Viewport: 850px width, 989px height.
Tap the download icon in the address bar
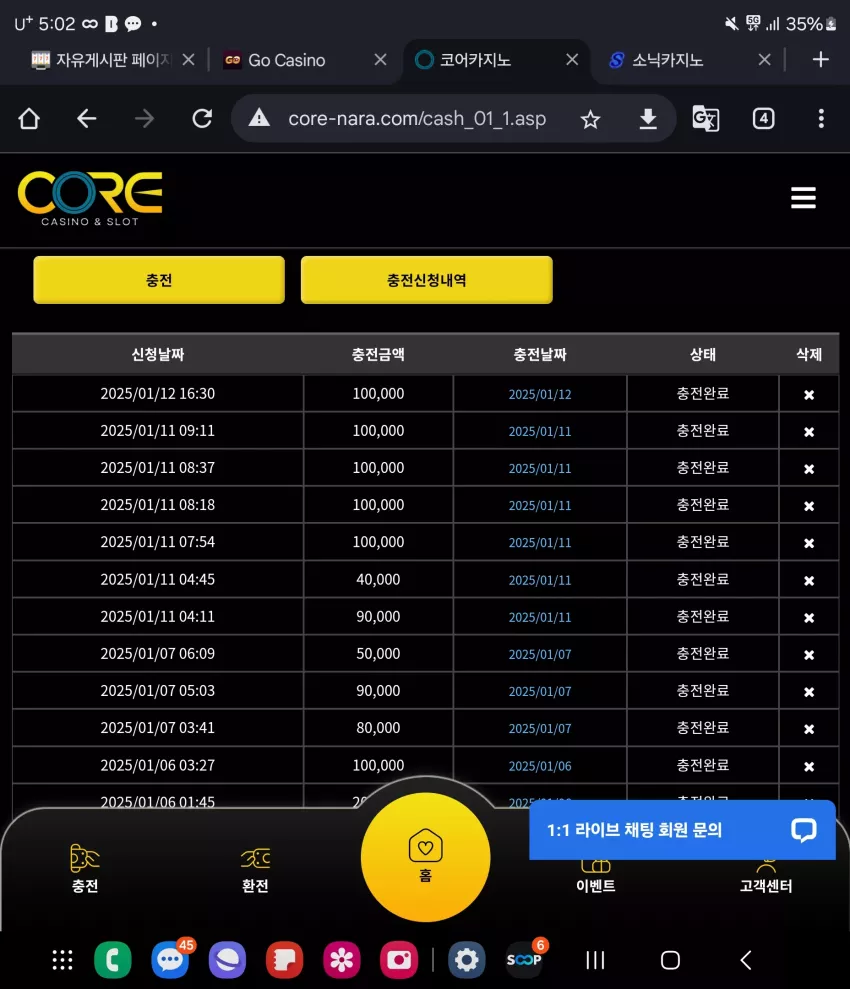pos(648,119)
